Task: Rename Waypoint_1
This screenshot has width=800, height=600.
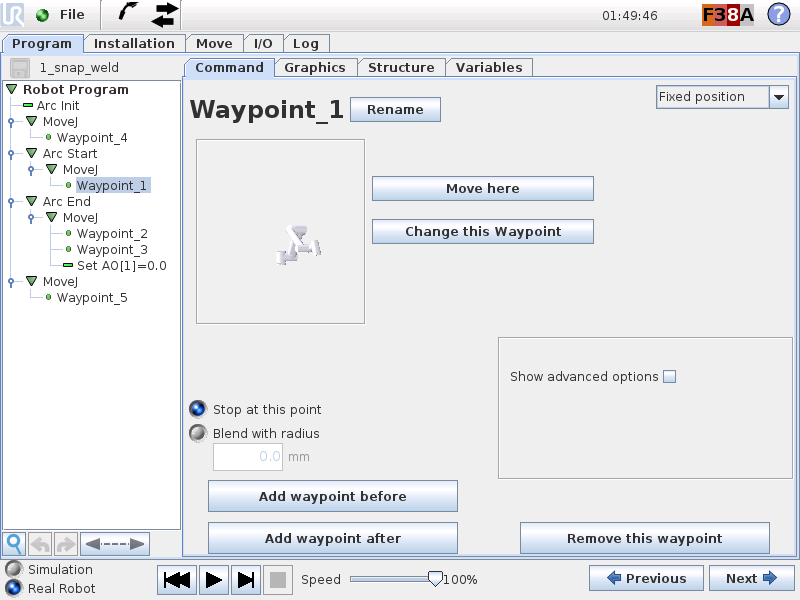Action: [395, 109]
